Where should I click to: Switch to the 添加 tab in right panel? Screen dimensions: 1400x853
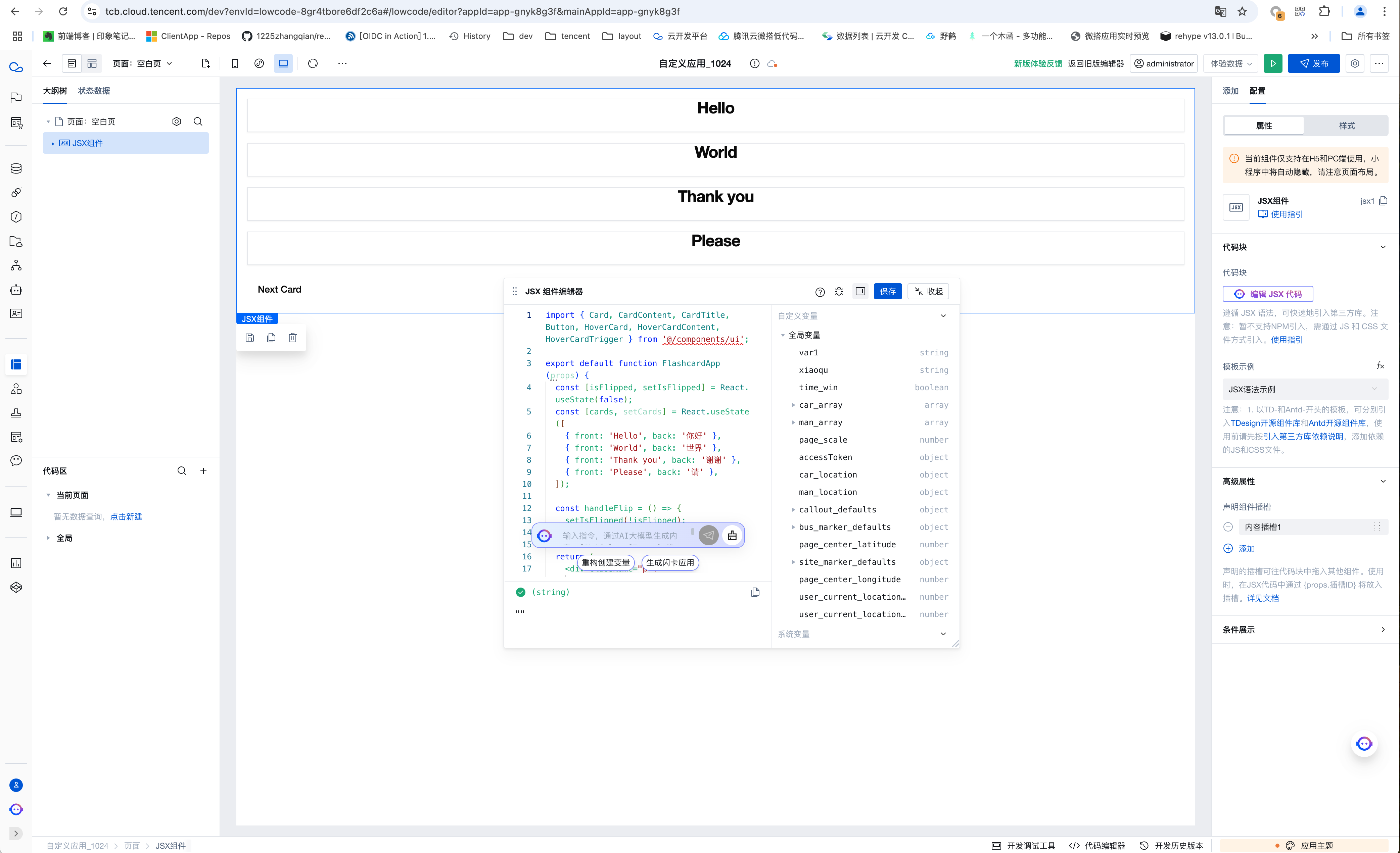click(x=1230, y=91)
